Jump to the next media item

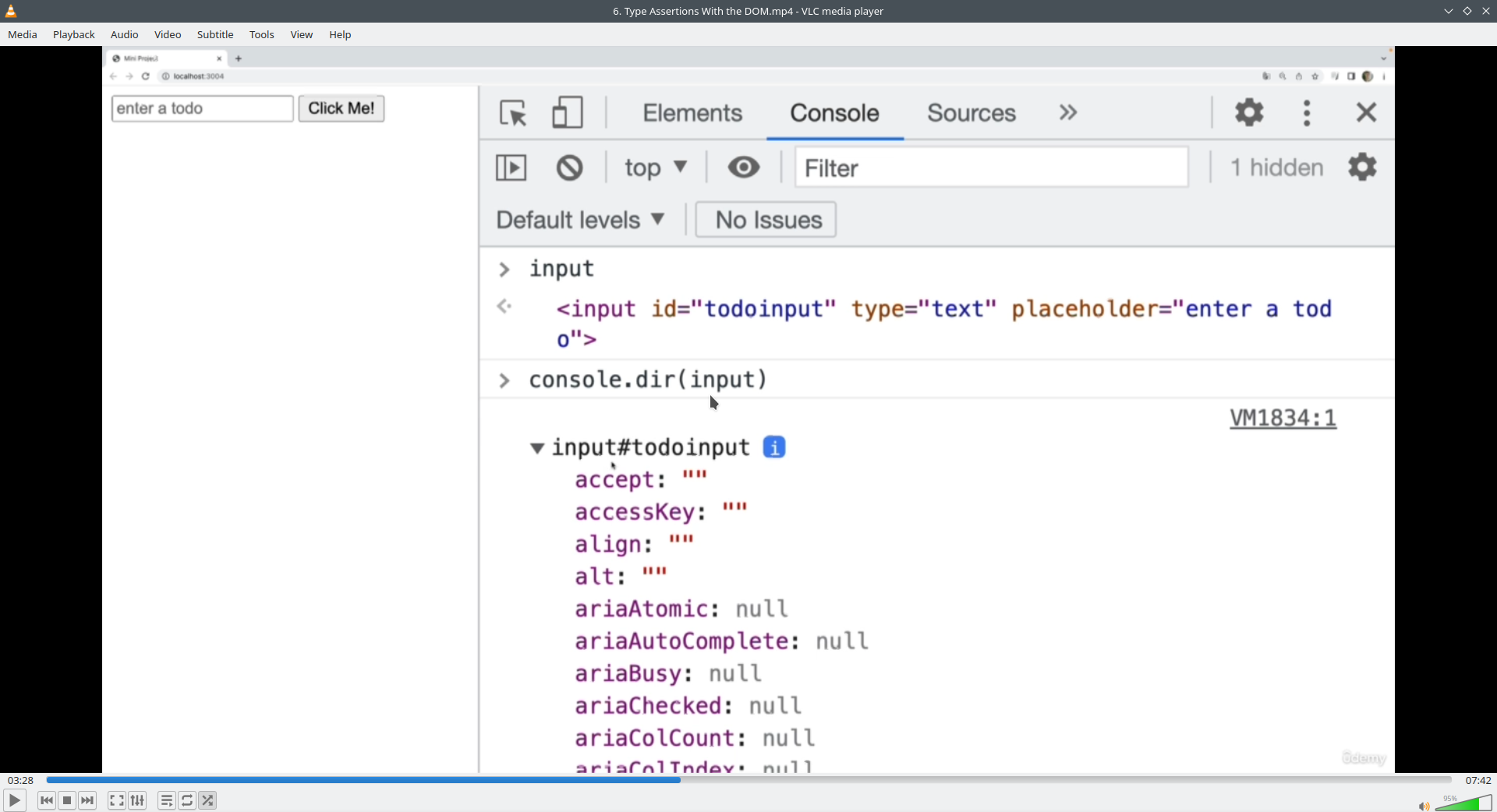pyautogui.click(x=87, y=800)
